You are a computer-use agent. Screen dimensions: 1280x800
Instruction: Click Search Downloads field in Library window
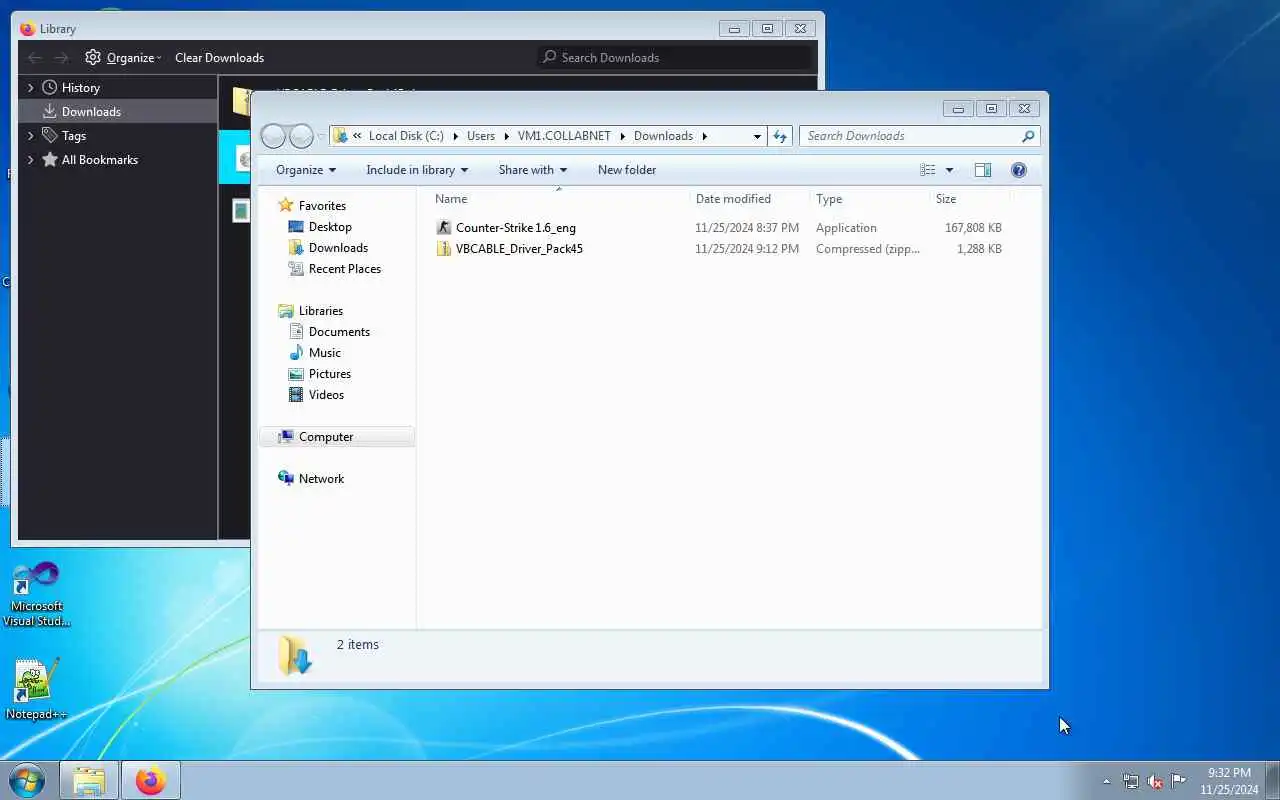click(674, 58)
